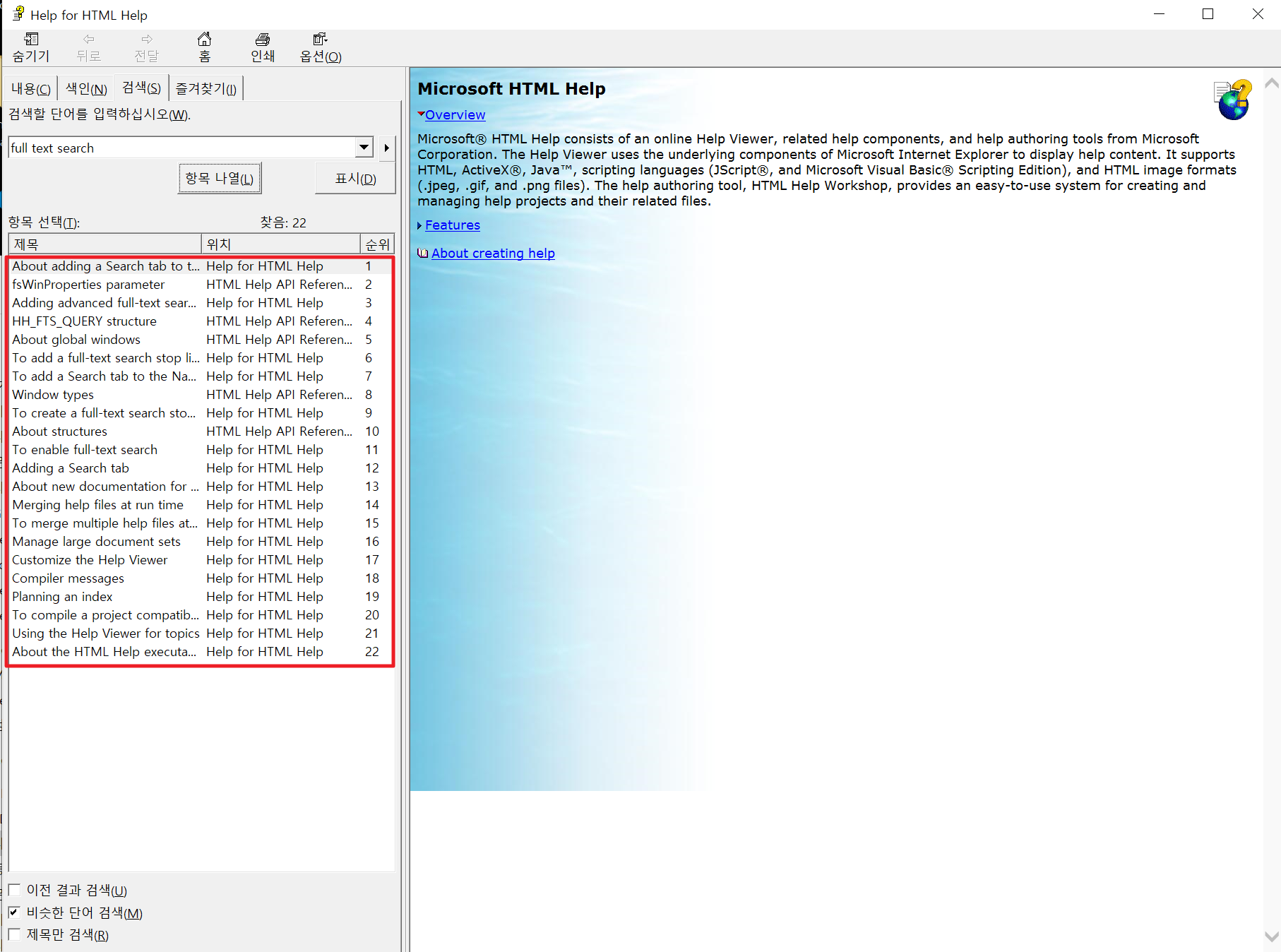Click the arrow button beside the search field
This screenshot has height=952, width=1281.
[x=386, y=148]
